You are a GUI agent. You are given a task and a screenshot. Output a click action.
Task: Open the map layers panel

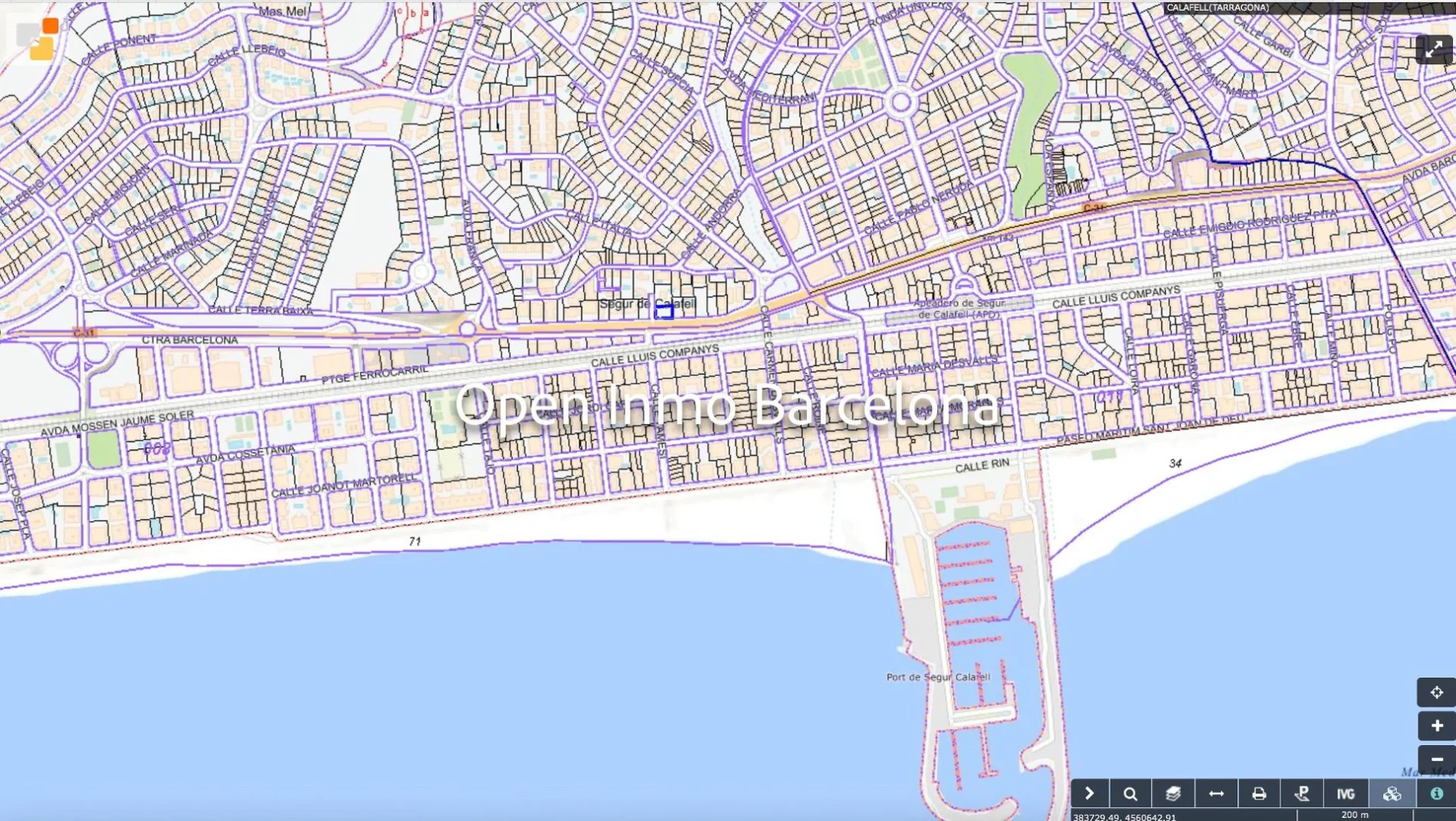1173,793
